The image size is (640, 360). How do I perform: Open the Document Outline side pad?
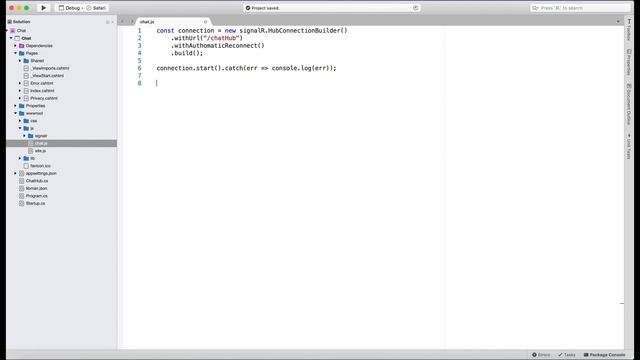tap(629, 104)
